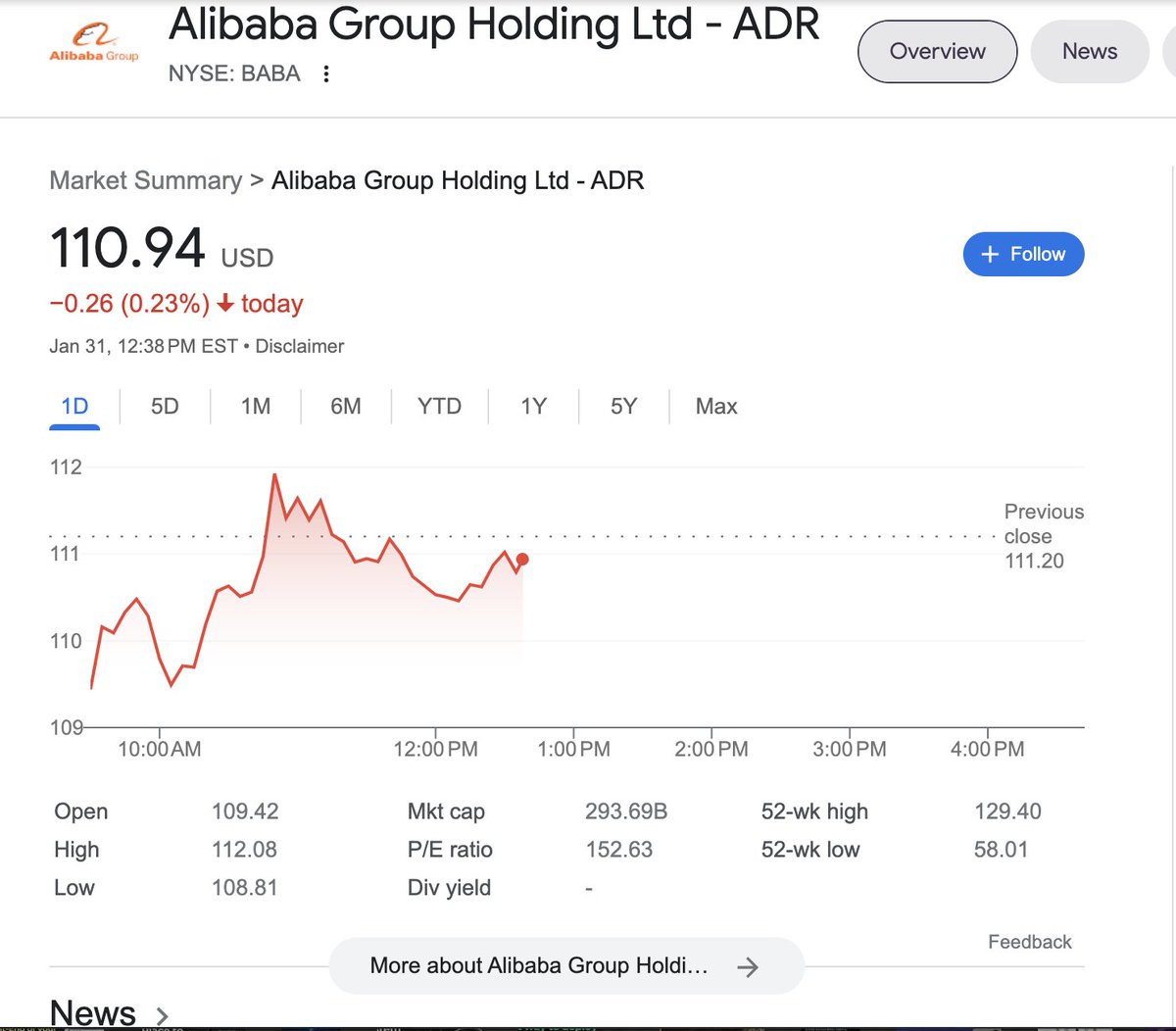Select the 1Y chart range
Viewport: 1176px width, 1031px height.
533,407
